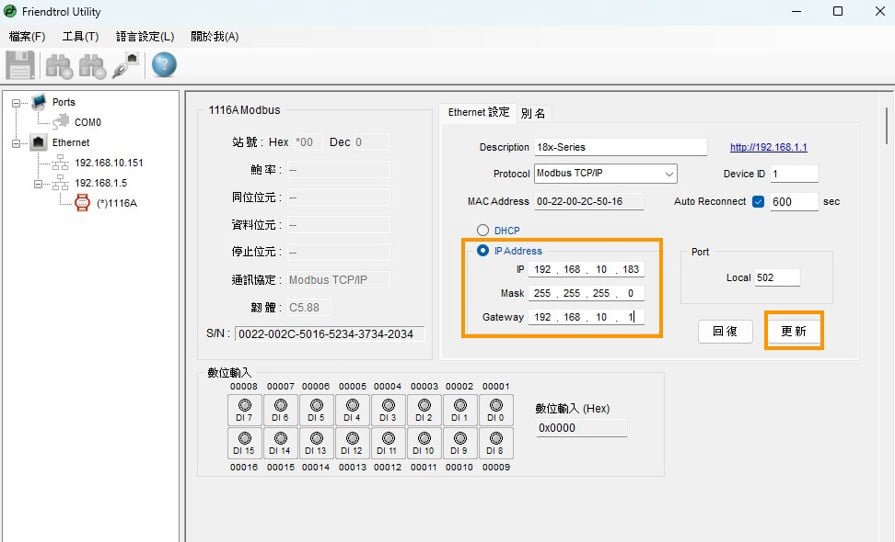Open Help with the blue question icon
Screen dimensions: 895x542
(164, 66)
